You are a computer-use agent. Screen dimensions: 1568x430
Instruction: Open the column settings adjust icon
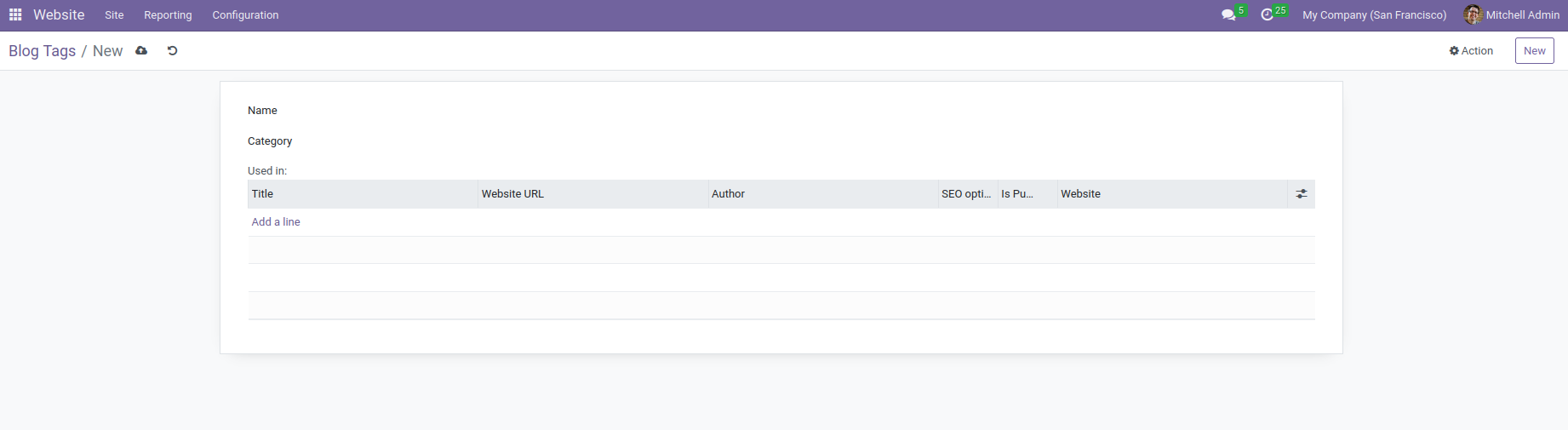click(1302, 194)
